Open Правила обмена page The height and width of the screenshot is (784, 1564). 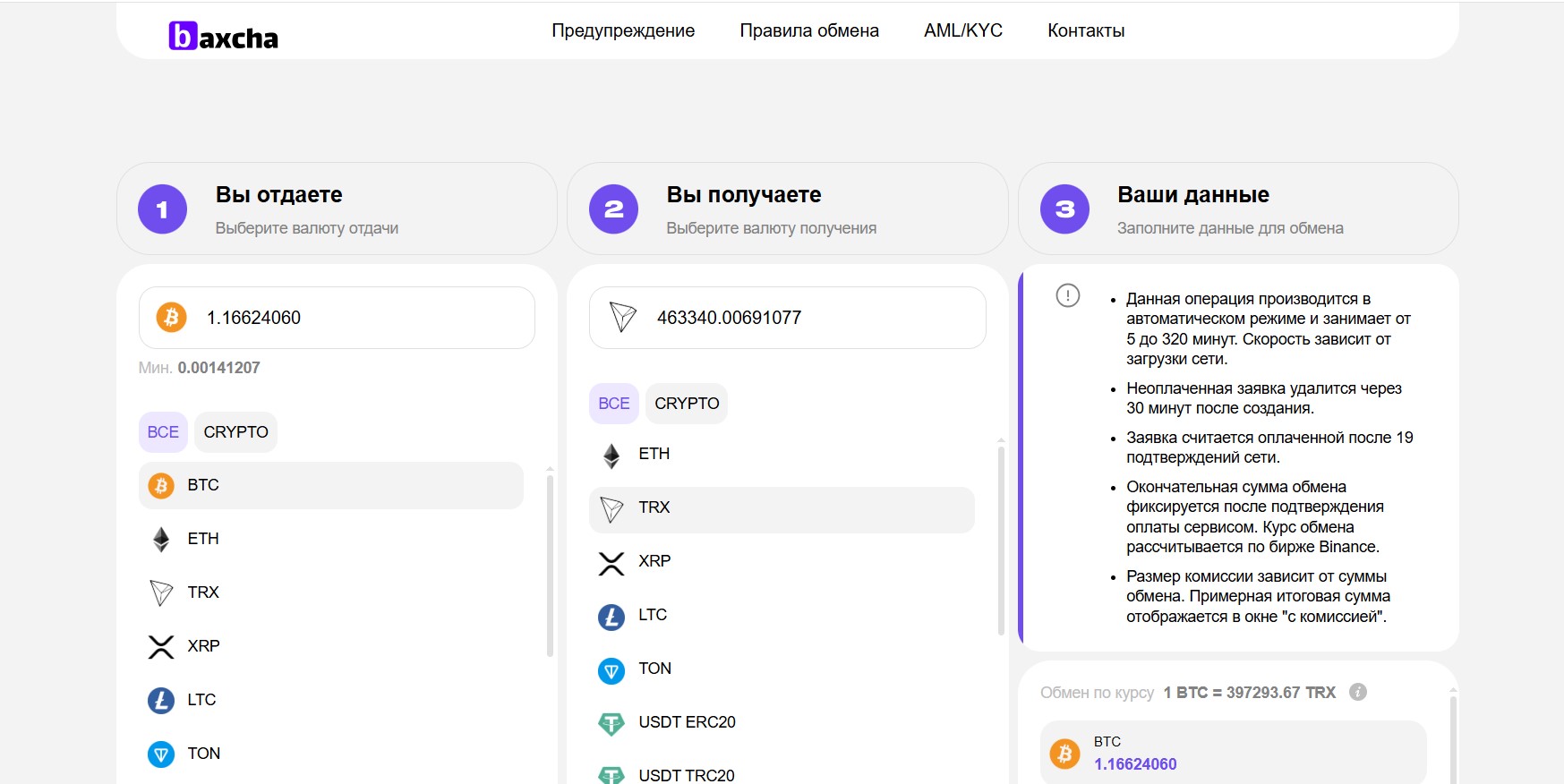pyautogui.click(x=809, y=30)
